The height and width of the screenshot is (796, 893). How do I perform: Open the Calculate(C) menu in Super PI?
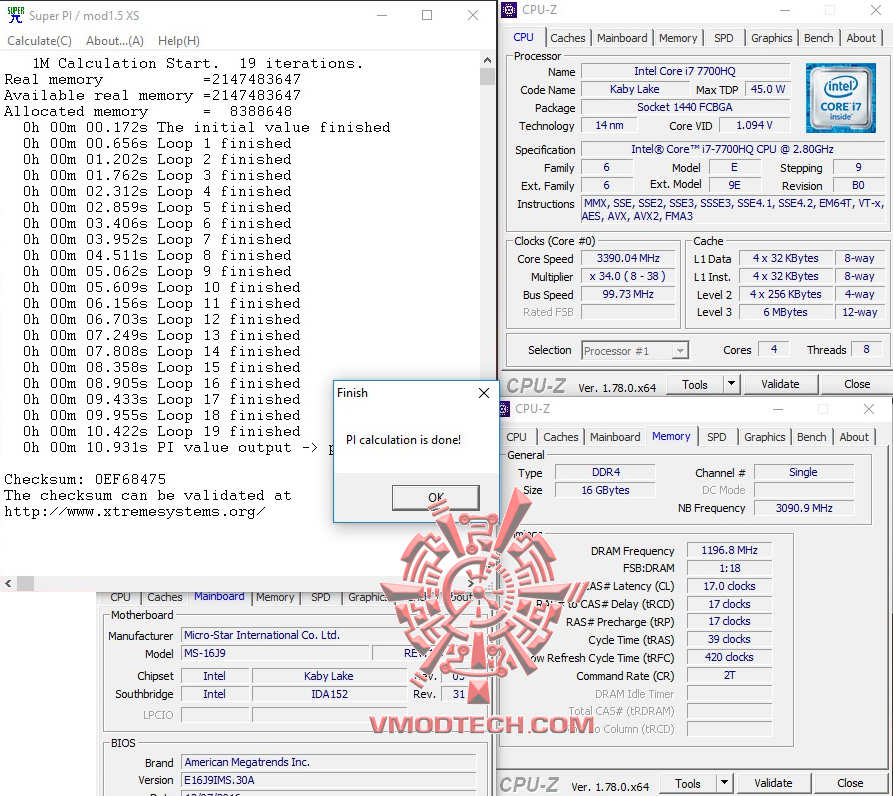39,41
